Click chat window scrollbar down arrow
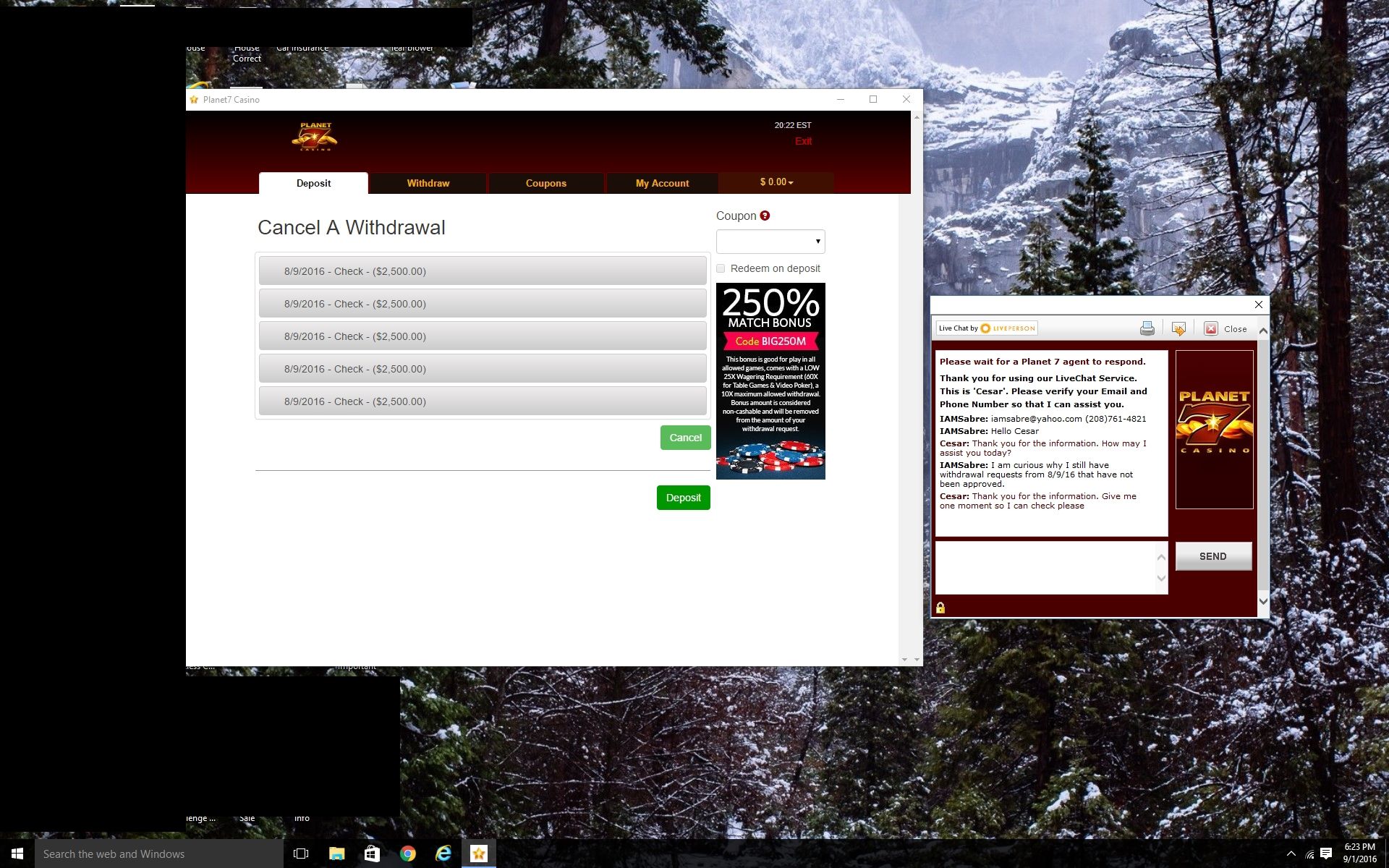 1263,600
